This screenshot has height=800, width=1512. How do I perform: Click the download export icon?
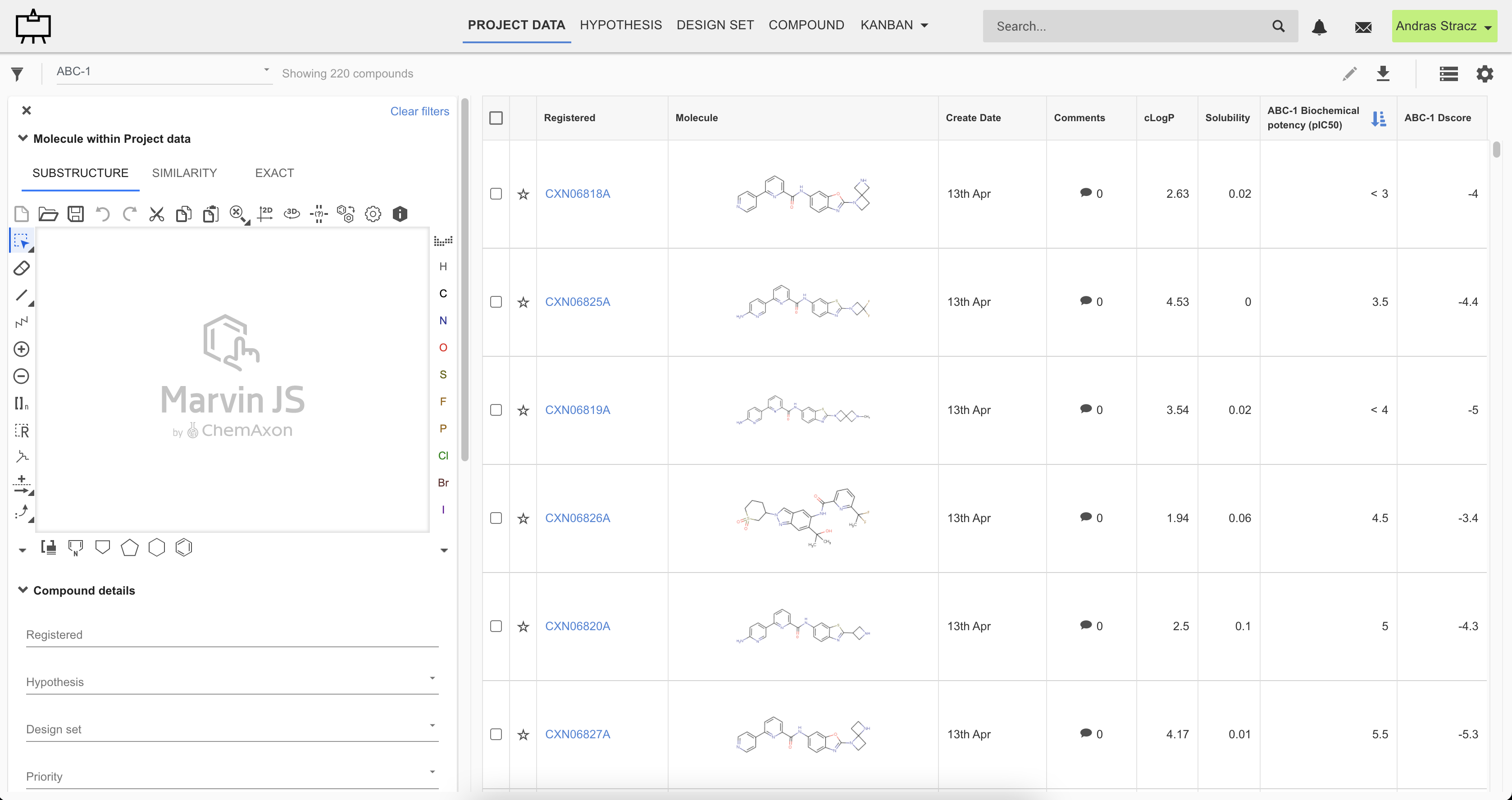[1383, 73]
